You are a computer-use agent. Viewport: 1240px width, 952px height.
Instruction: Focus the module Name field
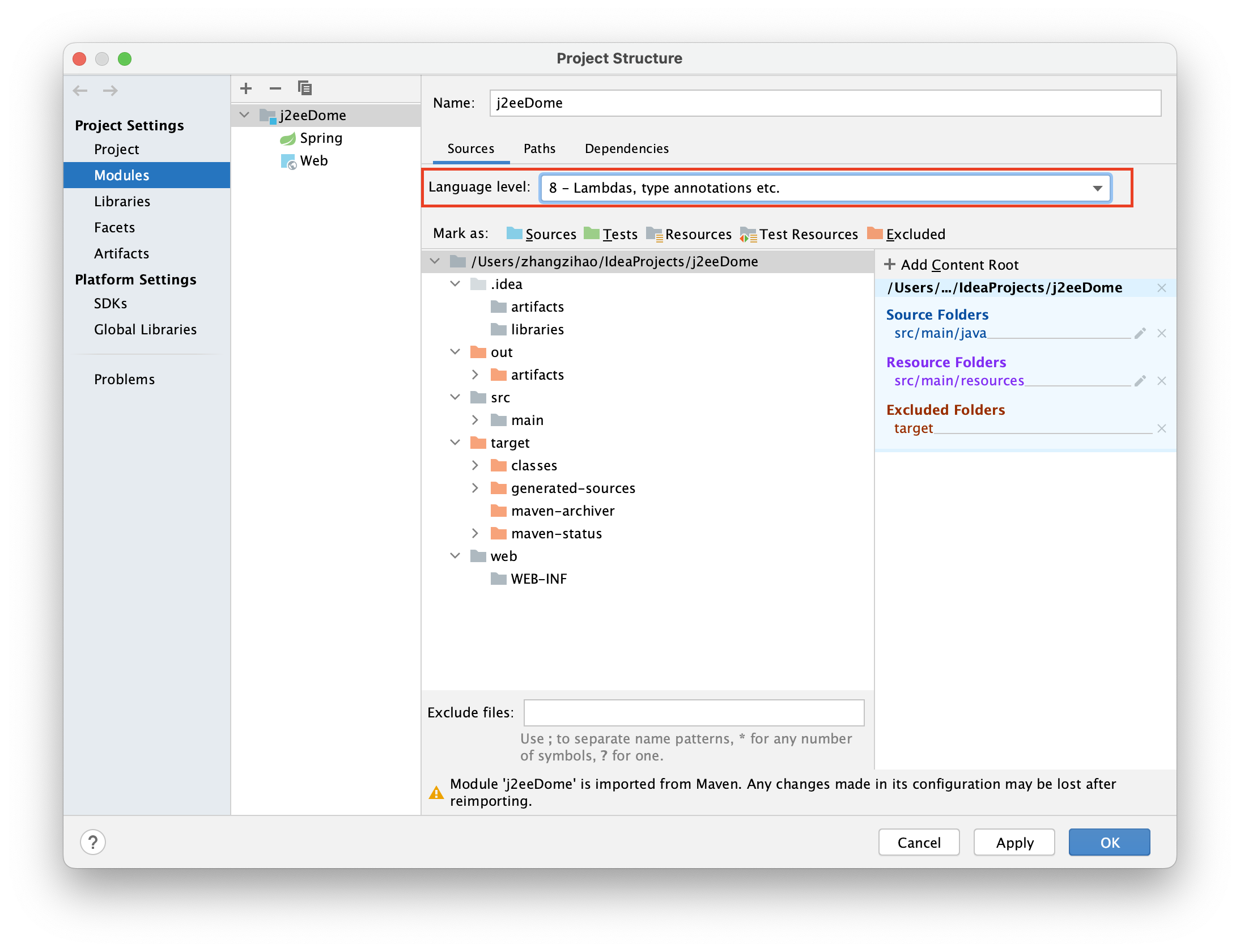[825, 103]
